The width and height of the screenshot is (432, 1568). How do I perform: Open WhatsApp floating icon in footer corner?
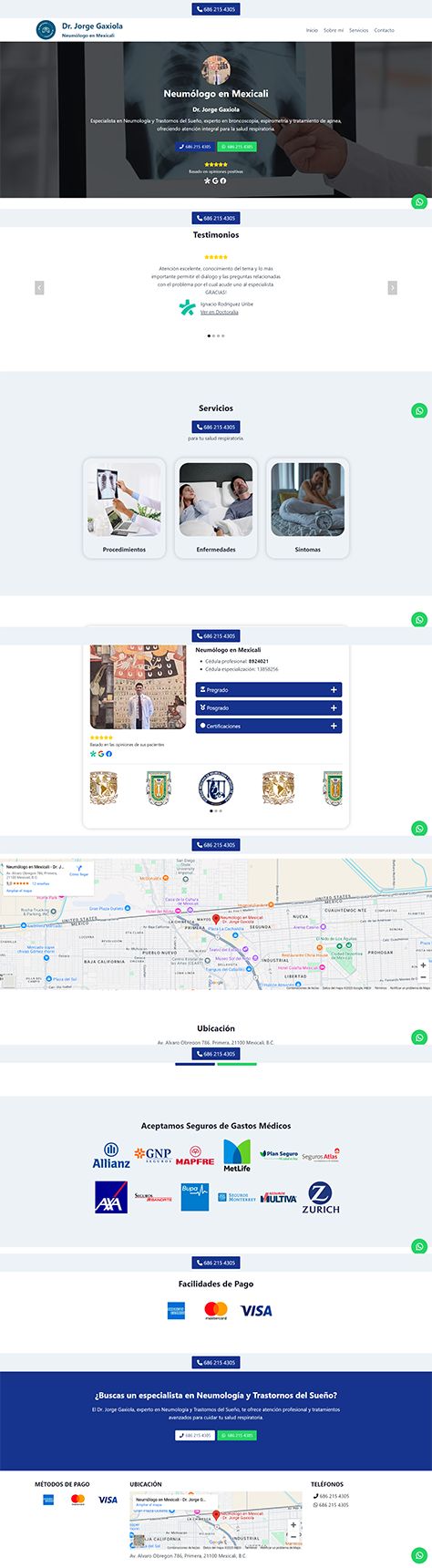click(419, 1555)
